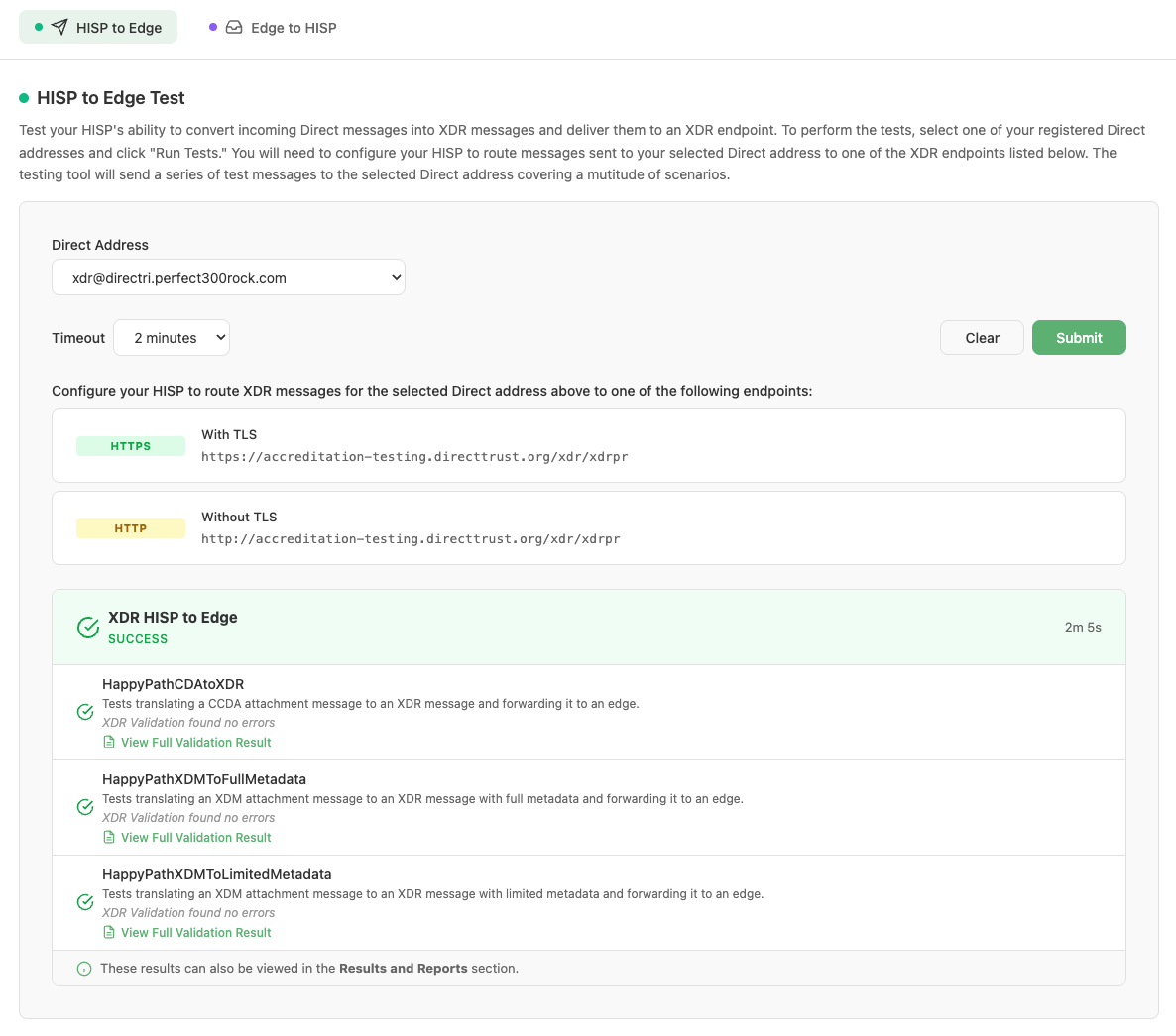
Task: Click the Results and Reports bold text
Action: point(403,969)
